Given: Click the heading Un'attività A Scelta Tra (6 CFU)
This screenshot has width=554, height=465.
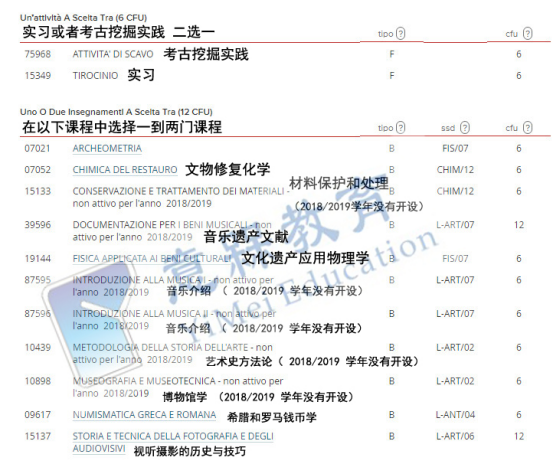Looking at the screenshot, I should (83, 18).
